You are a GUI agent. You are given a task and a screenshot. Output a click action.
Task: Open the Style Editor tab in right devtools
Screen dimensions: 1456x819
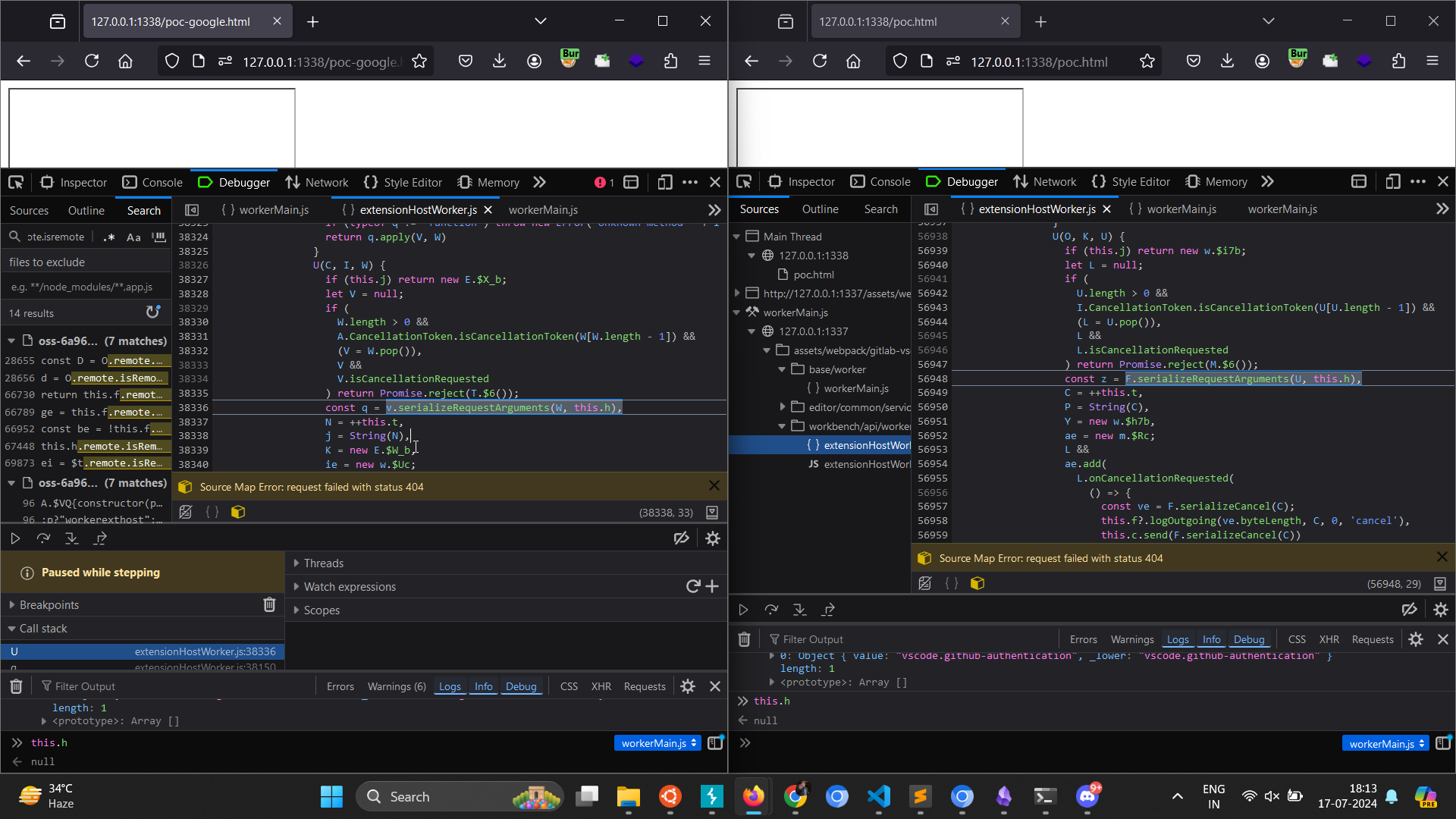(1131, 182)
